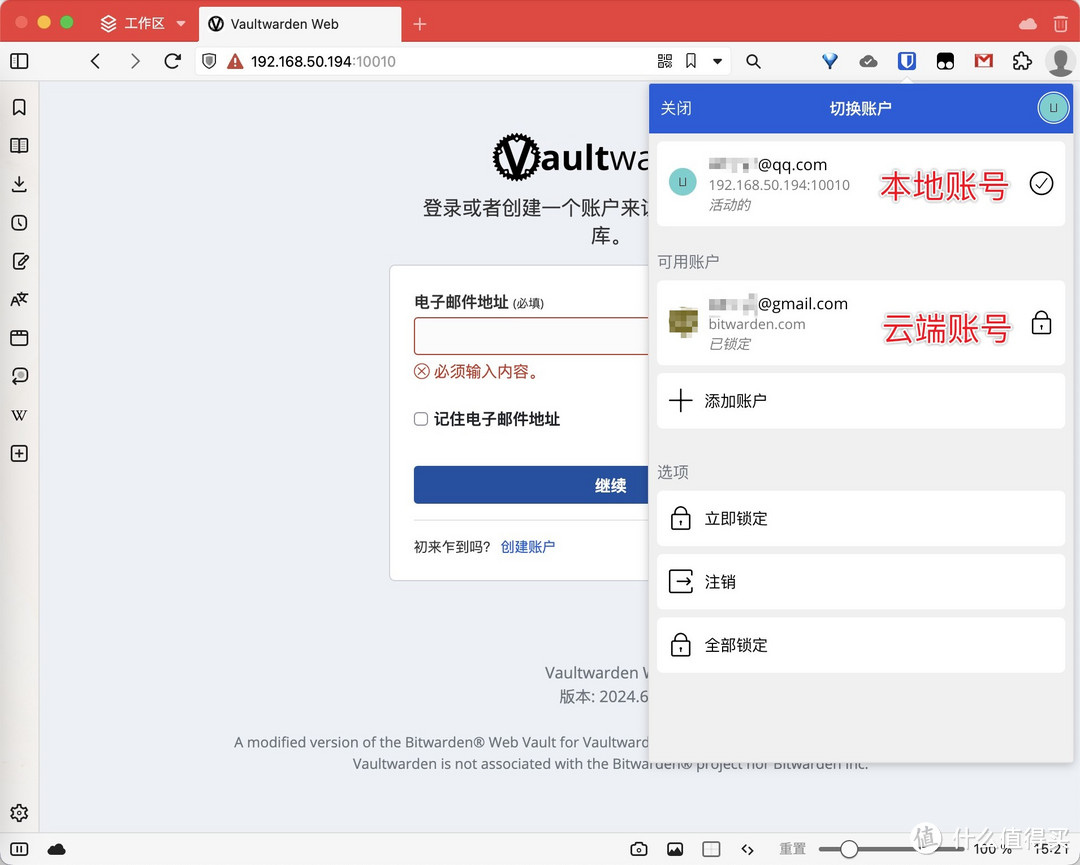Click the avatar in 切换账户 header
The image size is (1080, 865).
point(1052,108)
